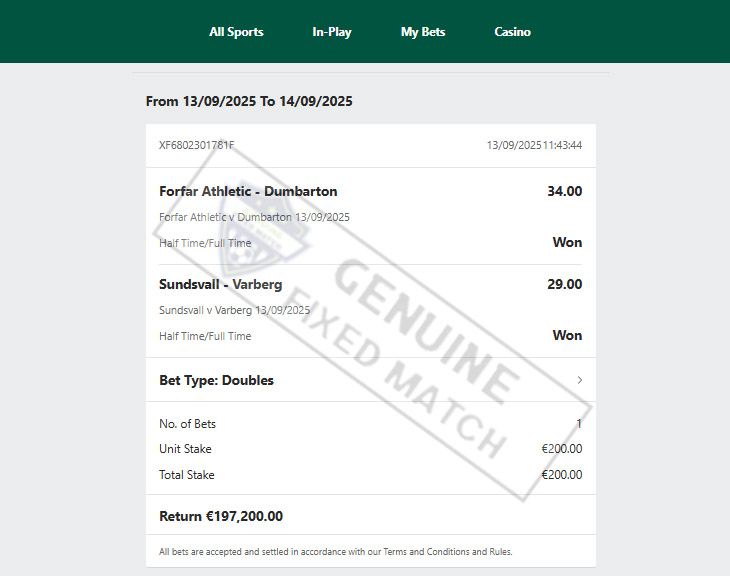
Task: Open the All Sports menu
Action: [236, 32]
